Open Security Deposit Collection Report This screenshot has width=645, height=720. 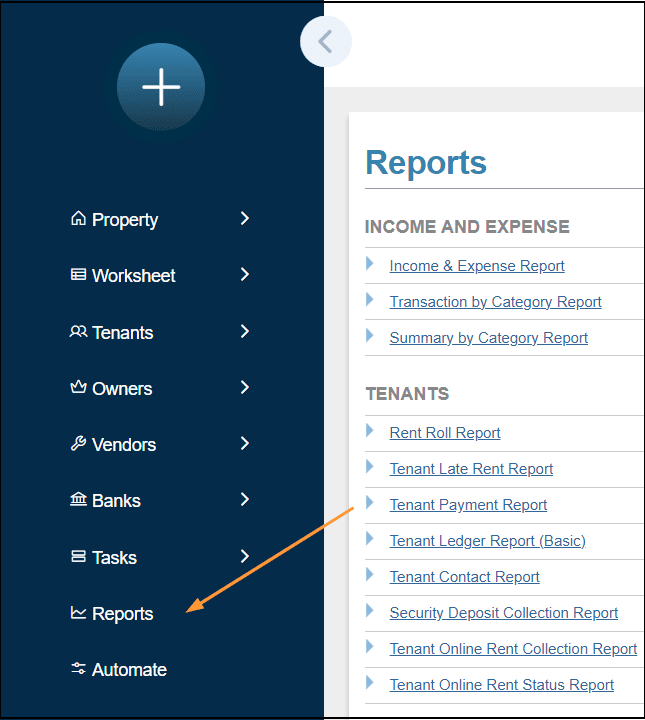point(503,613)
